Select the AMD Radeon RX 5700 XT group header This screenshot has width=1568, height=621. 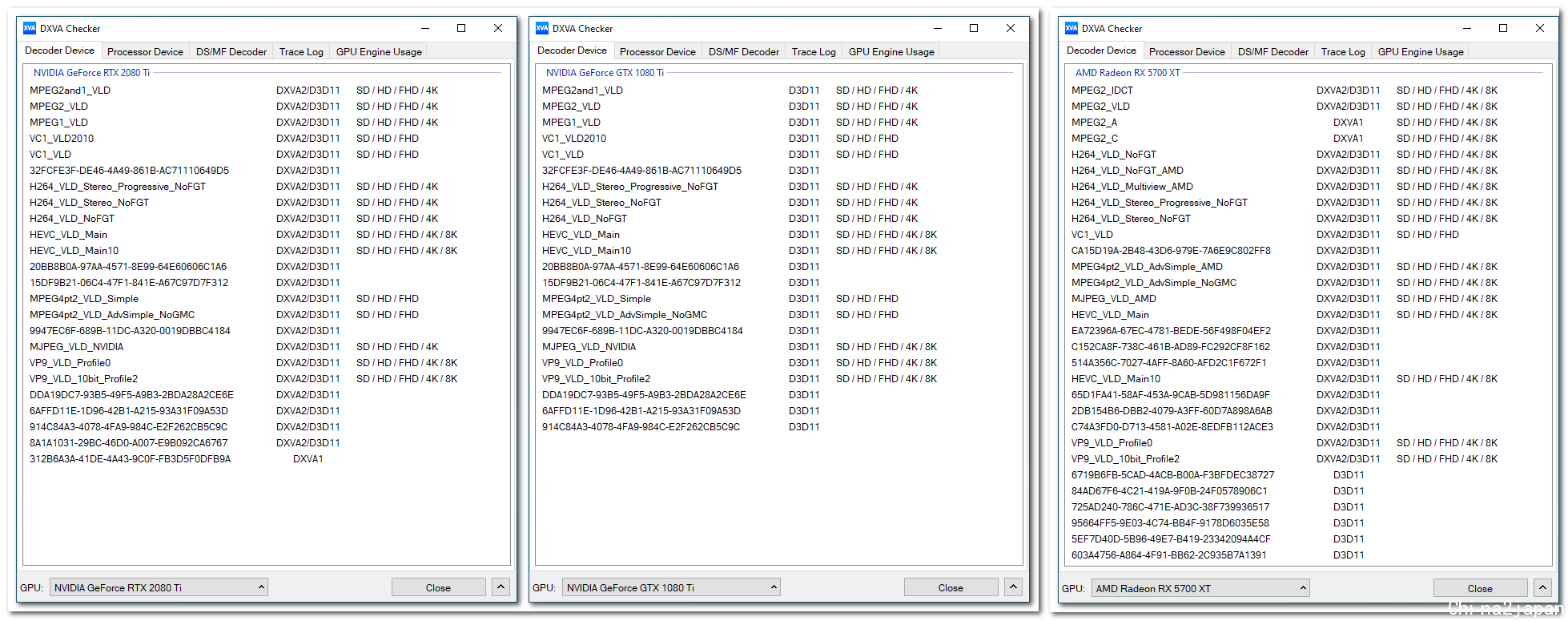coord(1128,73)
